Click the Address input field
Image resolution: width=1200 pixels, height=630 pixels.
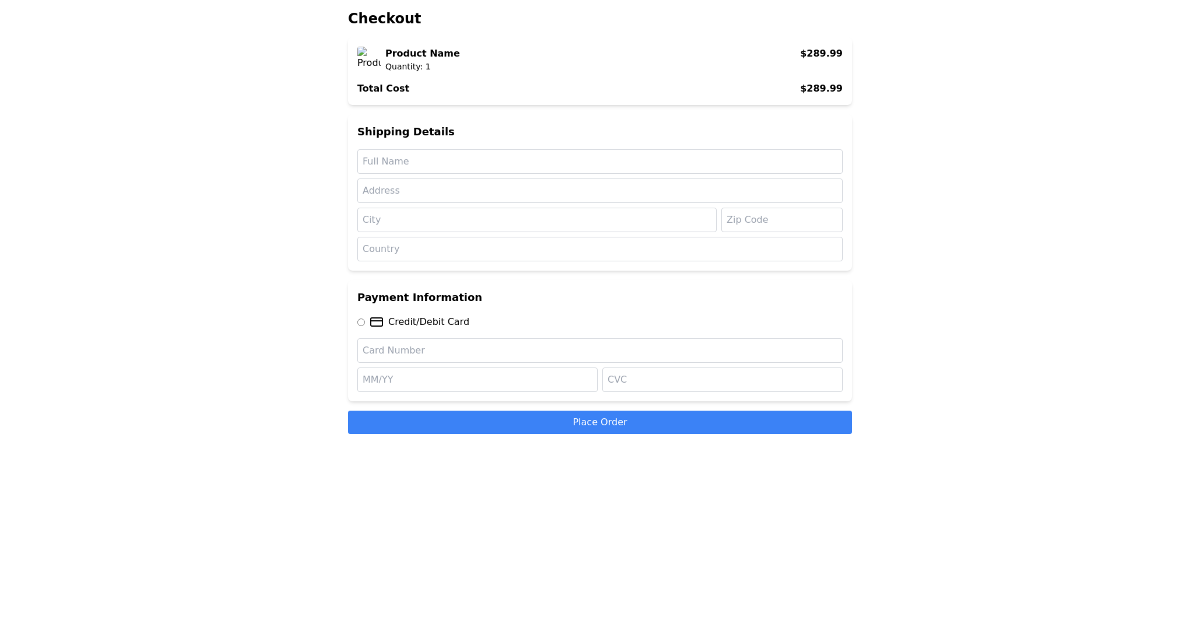[x=600, y=190]
